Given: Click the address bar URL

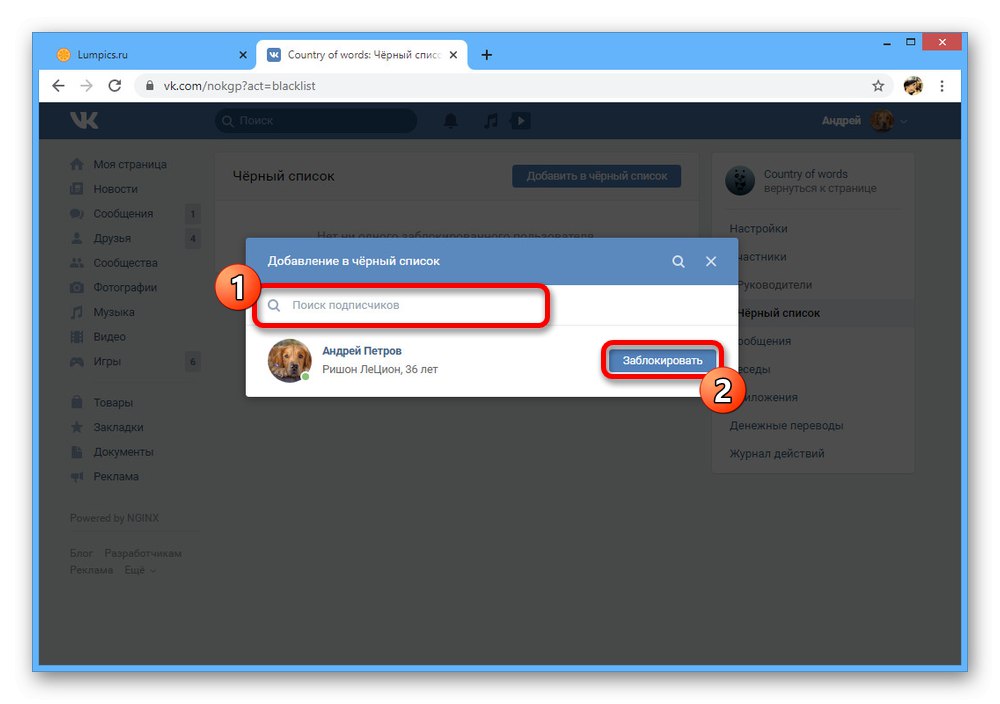Looking at the screenshot, I should coord(239,85).
